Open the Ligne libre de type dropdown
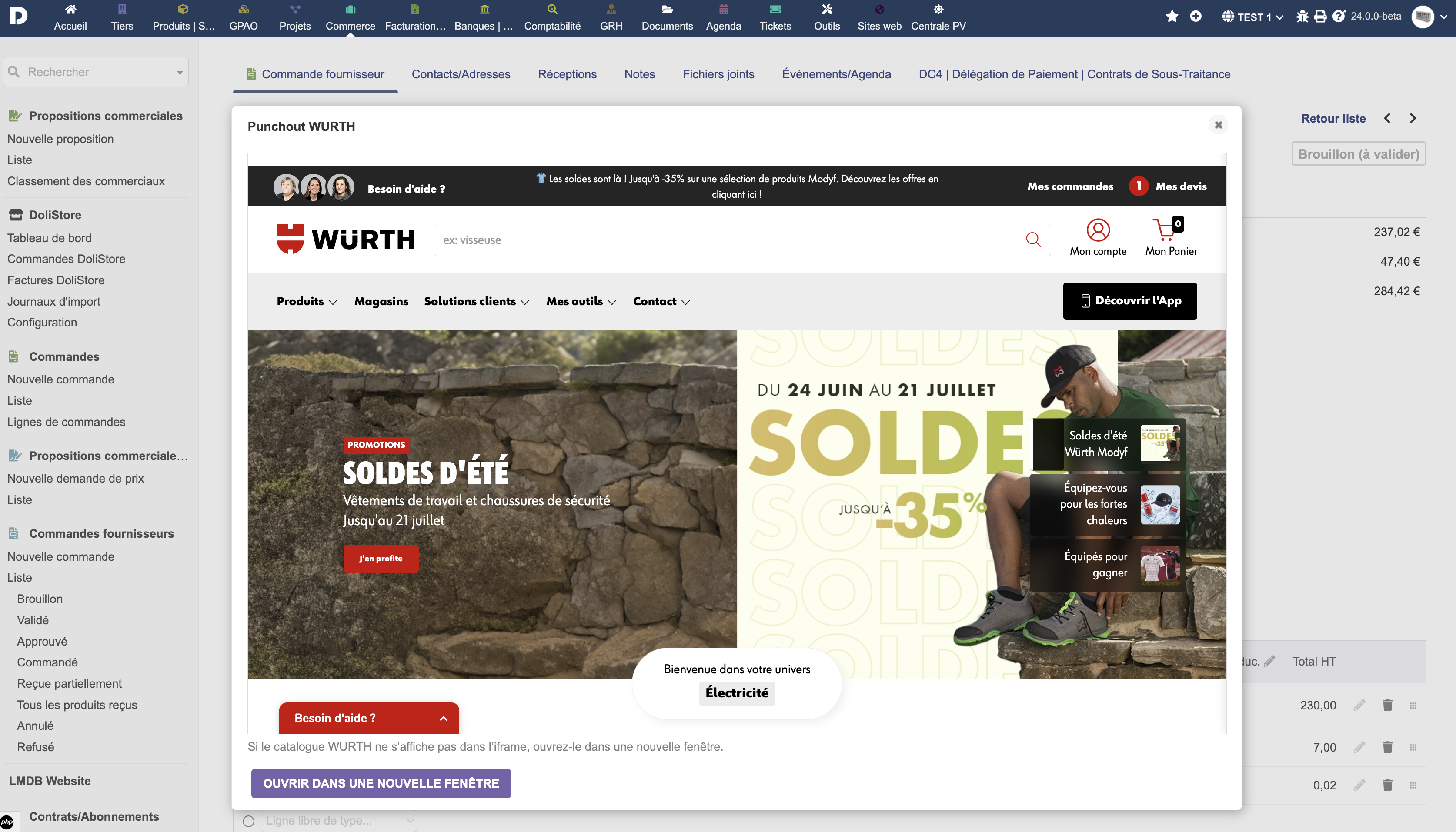This screenshot has width=1456, height=832. pos(339,821)
